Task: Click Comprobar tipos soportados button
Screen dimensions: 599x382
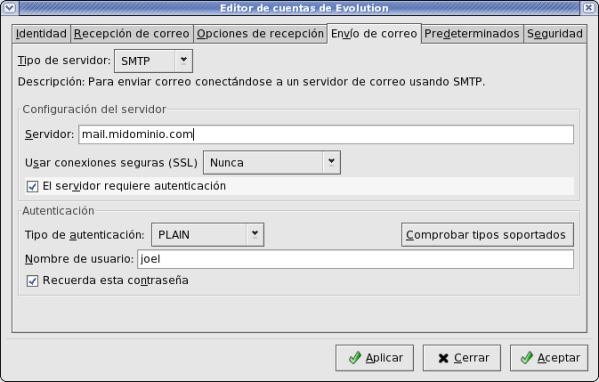Action: pos(487,235)
